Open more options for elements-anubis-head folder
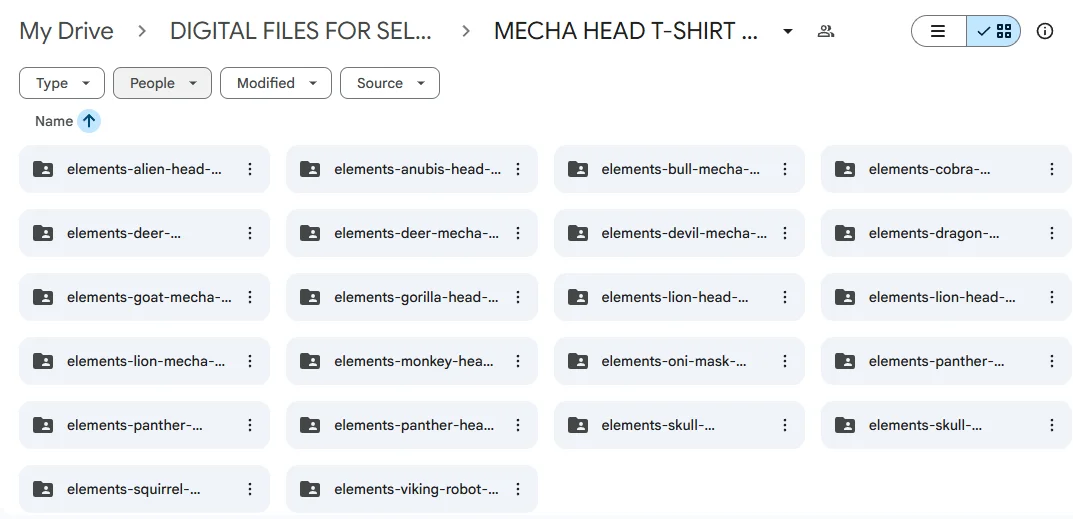This screenshot has height=519, width=1073. pos(518,169)
